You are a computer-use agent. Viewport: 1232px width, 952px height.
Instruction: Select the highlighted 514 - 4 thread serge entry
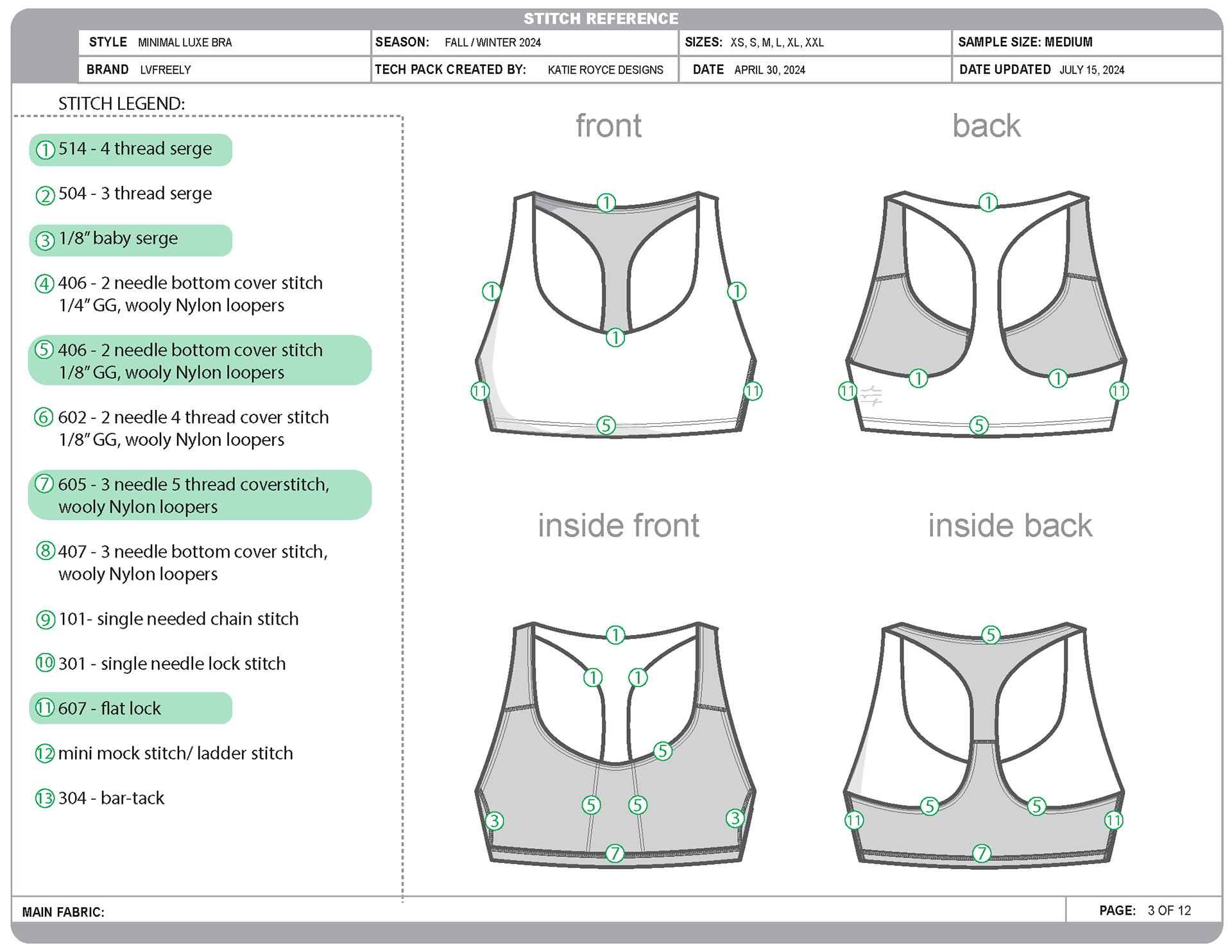(x=130, y=149)
